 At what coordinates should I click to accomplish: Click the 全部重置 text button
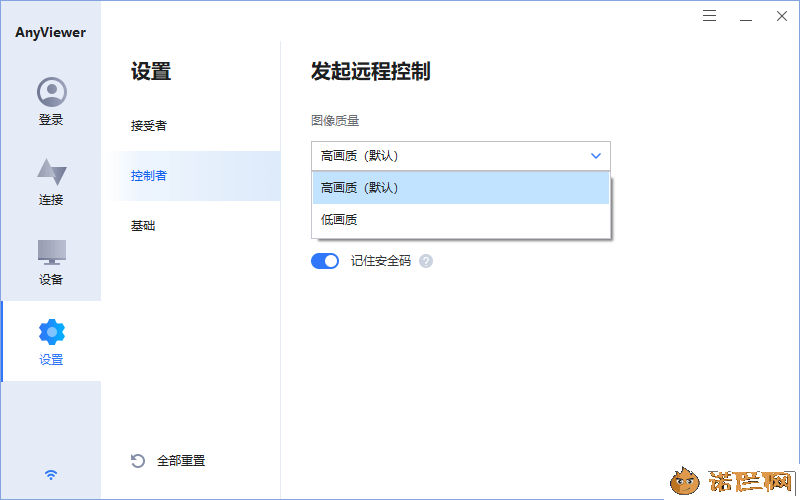tap(181, 461)
